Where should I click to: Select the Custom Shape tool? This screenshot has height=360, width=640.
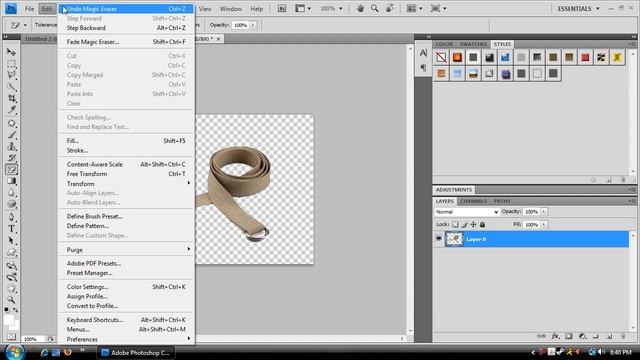click(x=11, y=252)
